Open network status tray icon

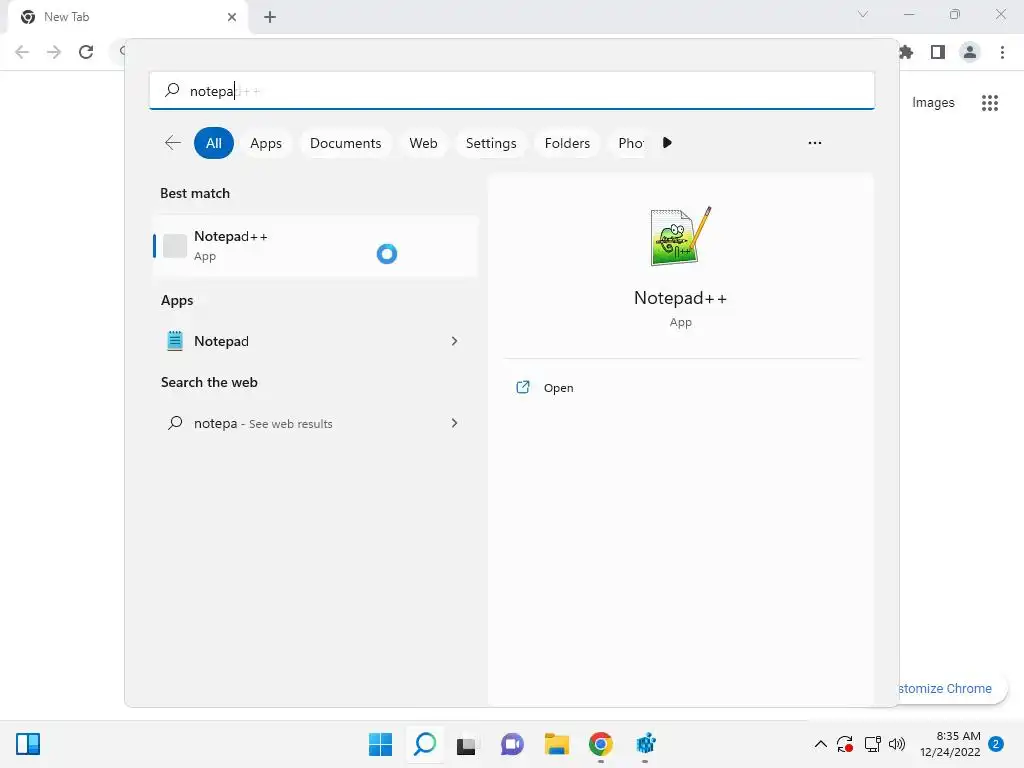872,744
